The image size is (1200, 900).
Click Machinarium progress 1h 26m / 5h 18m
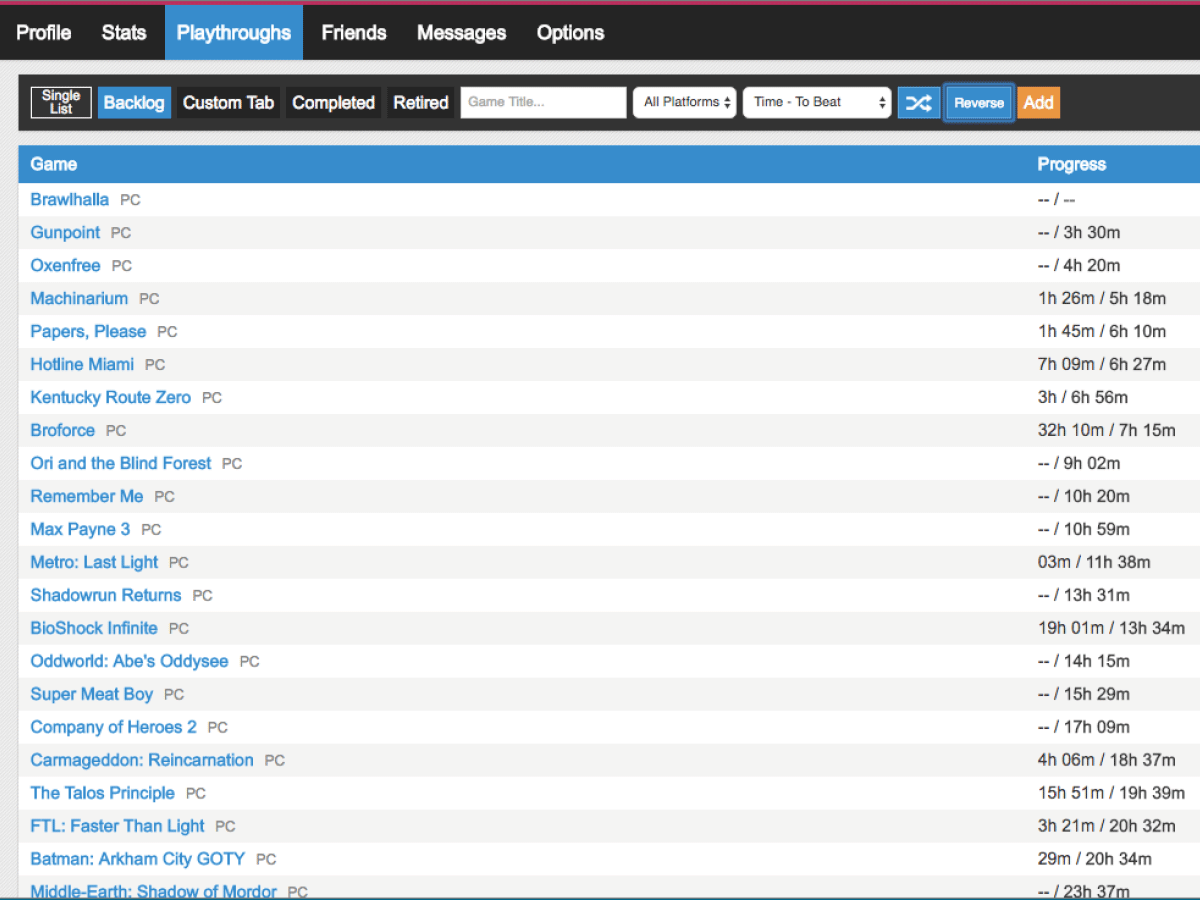[1102, 298]
